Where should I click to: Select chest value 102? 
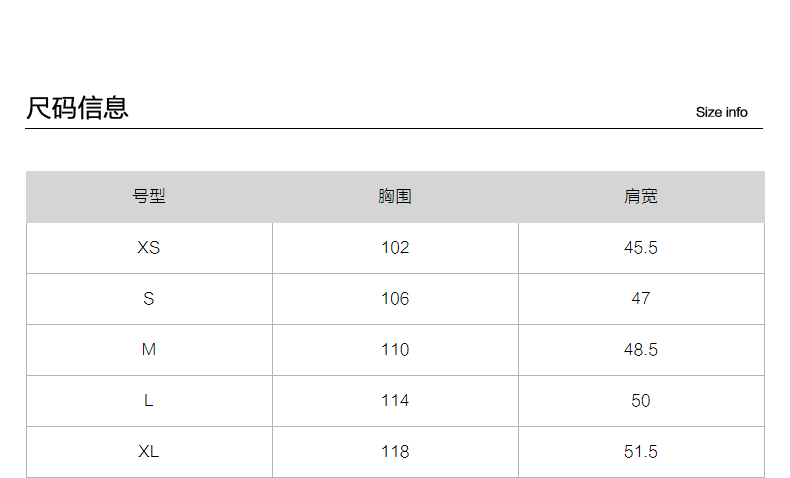tap(395, 248)
